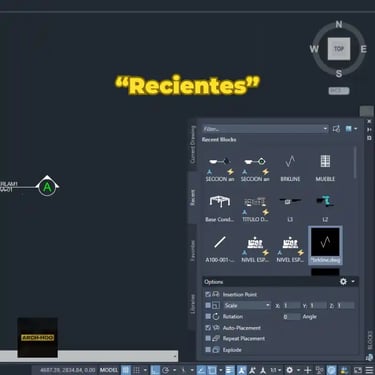This screenshot has width=375, height=375.
Task: Toggle the Auto-Placement checkbox
Action: pyautogui.click(x=208, y=328)
